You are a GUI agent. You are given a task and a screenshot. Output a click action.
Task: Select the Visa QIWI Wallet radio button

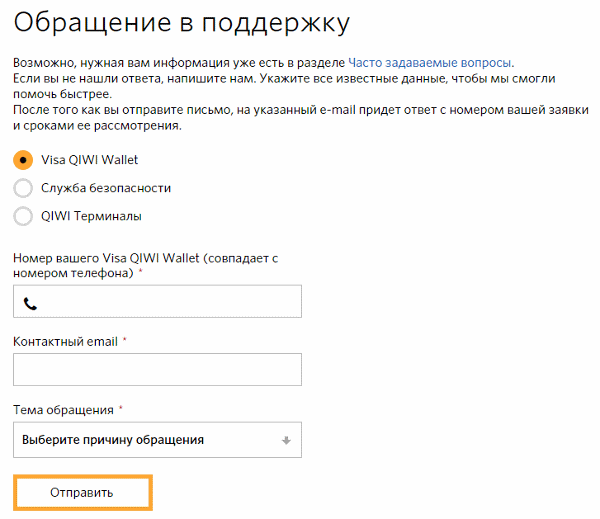[23, 160]
